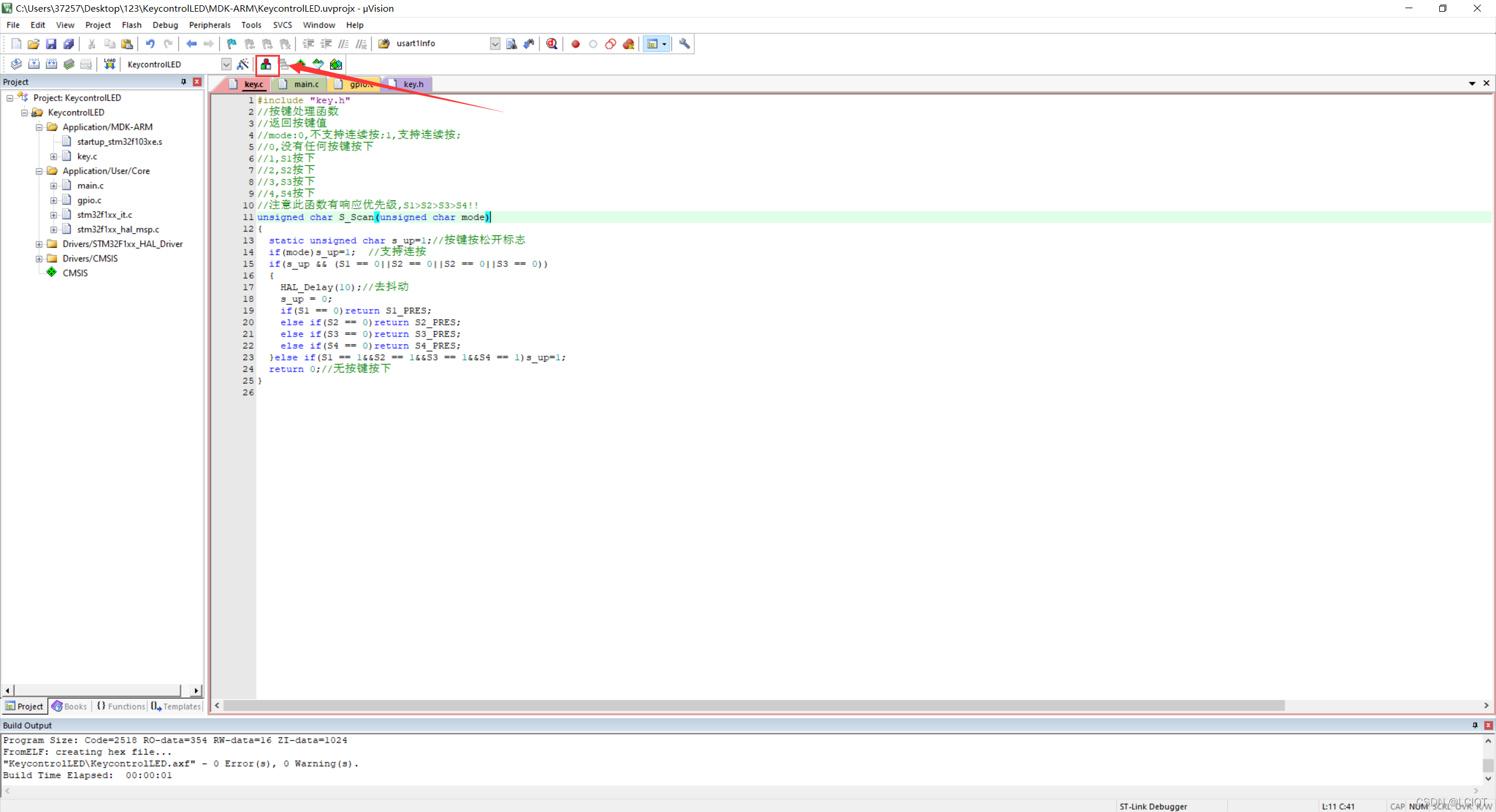The width and height of the screenshot is (1496, 812).
Task: Insert breakpoint with red circle icon
Action: point(576,44)
